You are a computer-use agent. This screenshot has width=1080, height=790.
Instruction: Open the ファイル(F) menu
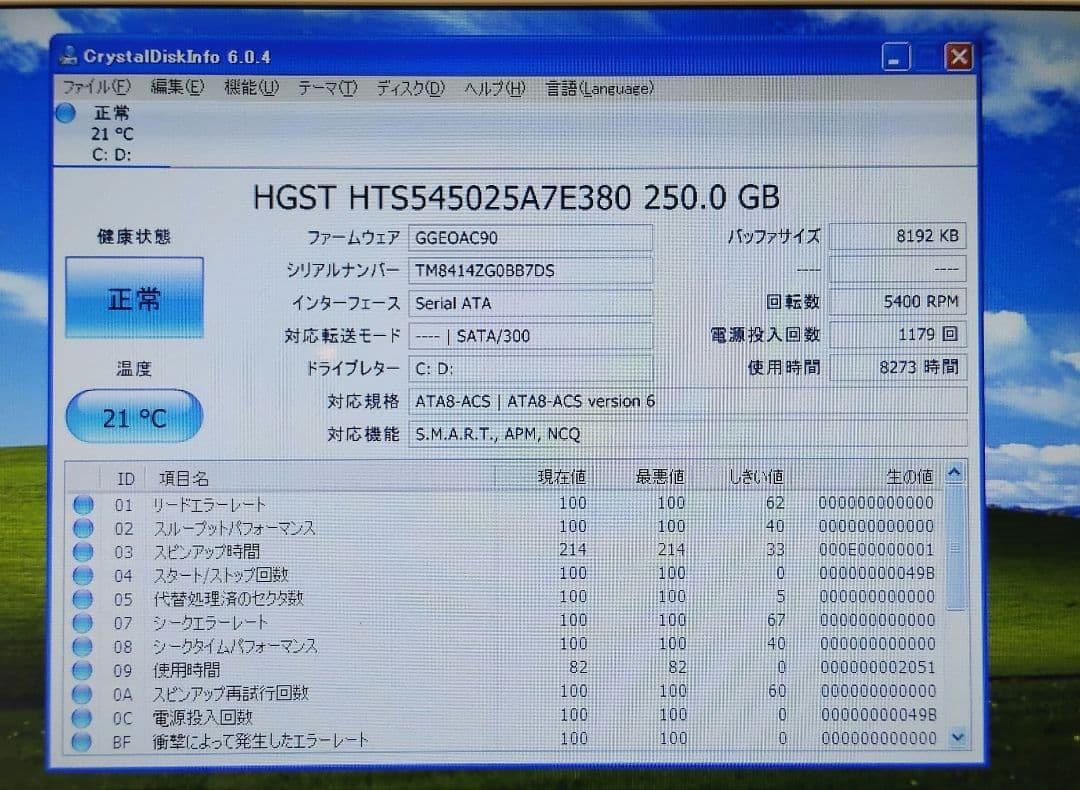(96, 87)
